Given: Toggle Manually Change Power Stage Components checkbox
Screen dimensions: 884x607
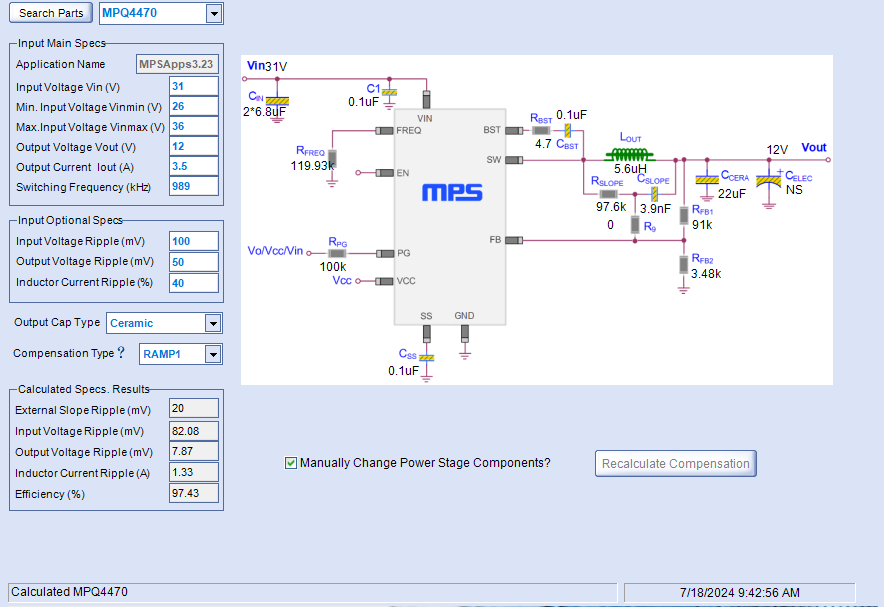Looking at the screenshot, I should [x=291, y=463].
